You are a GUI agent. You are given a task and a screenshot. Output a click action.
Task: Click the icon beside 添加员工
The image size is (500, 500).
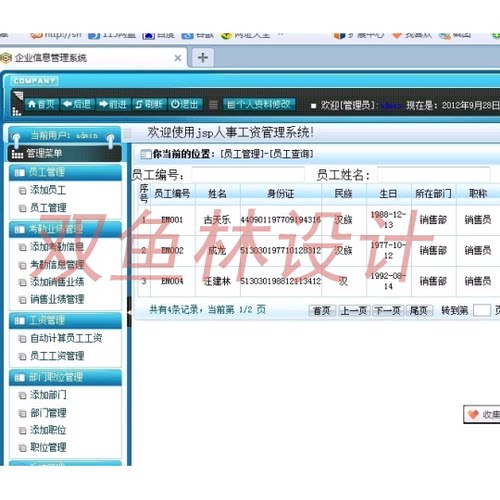coord(22,191)
